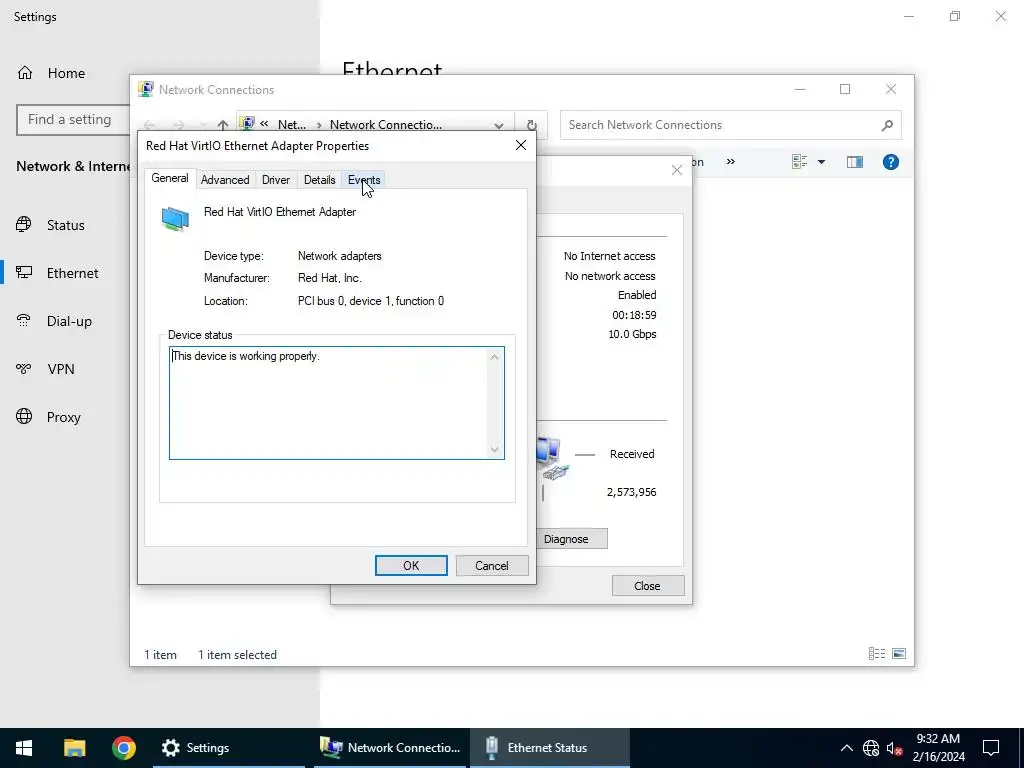
Task: Open the Windows Start menu
Action: coord(24,748)
